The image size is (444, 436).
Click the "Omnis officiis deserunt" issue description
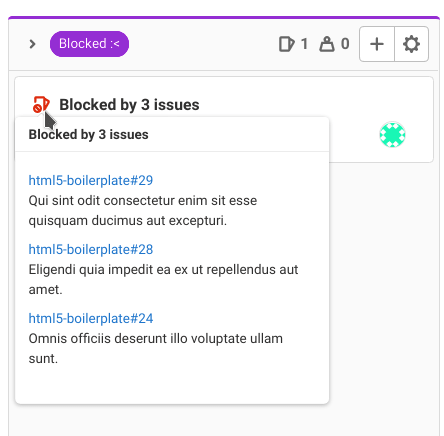tap(156, 348)
